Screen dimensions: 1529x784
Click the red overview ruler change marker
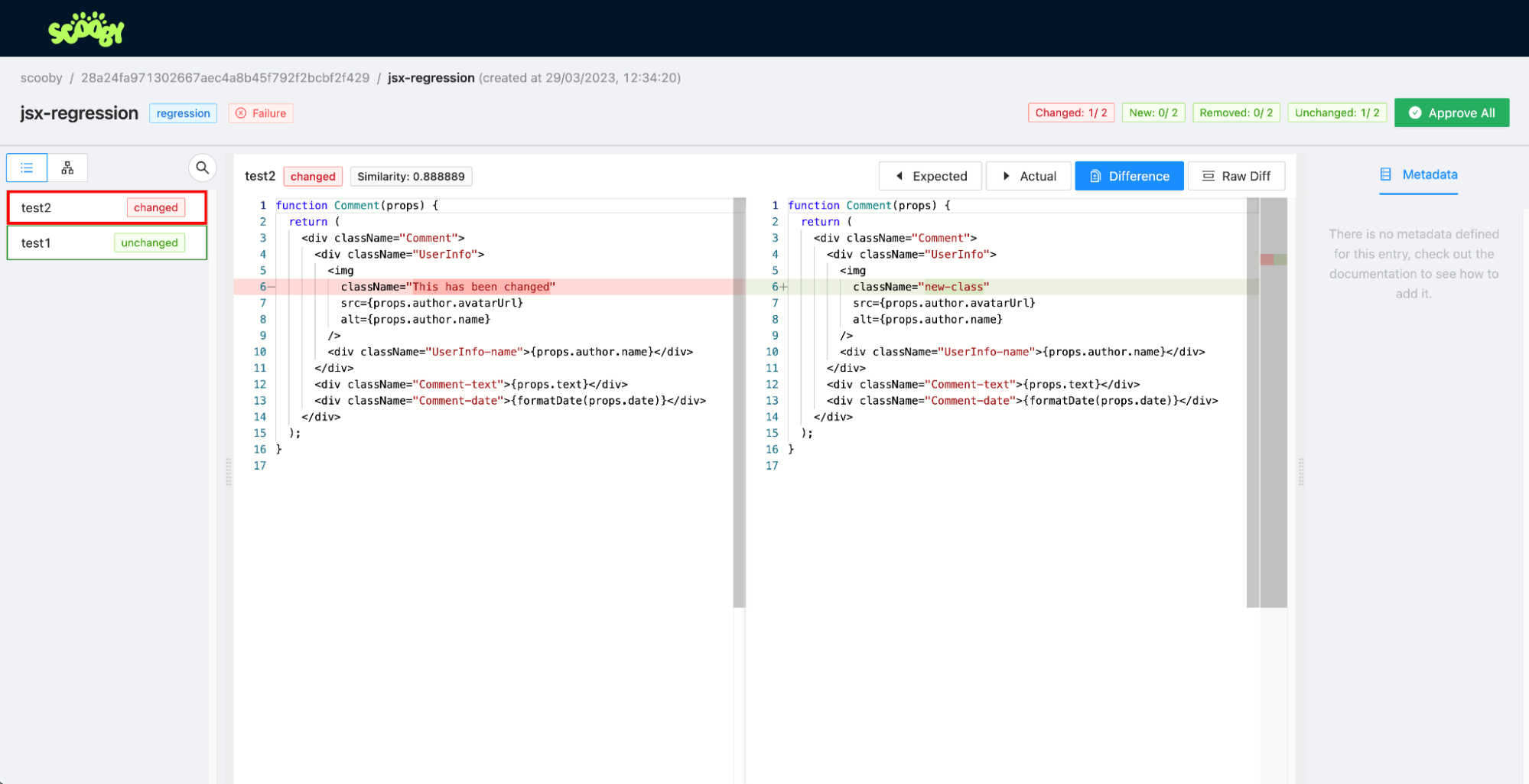(1267, 259)
